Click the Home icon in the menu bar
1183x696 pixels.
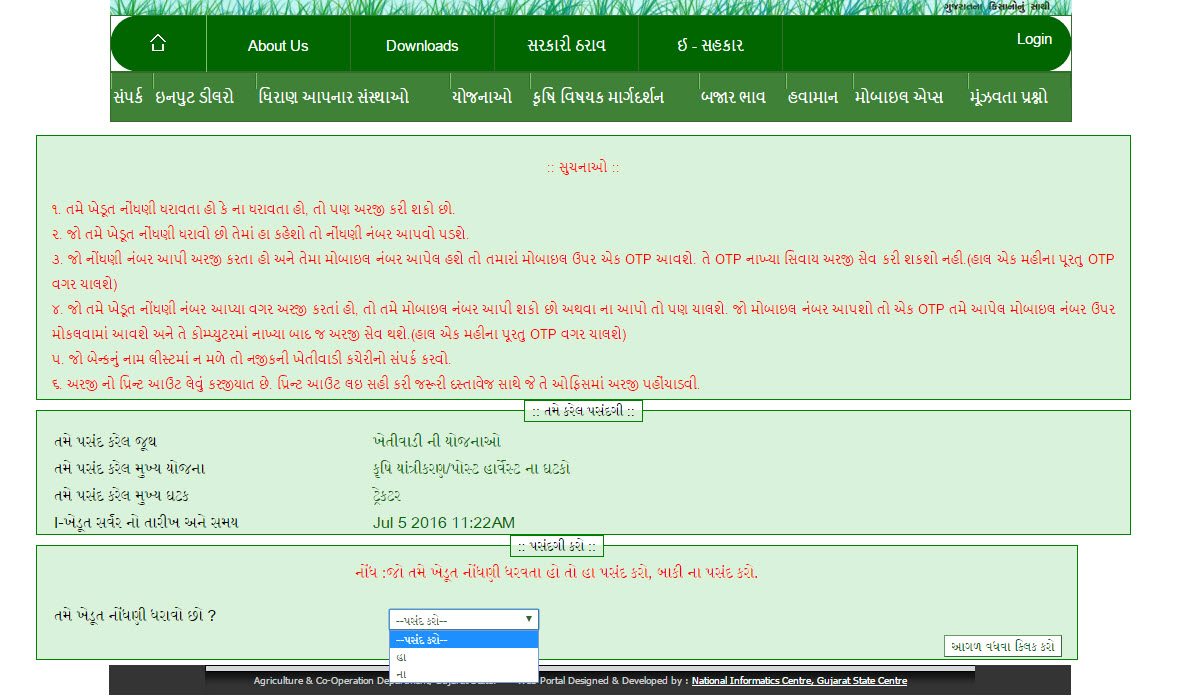click(156, 44)
